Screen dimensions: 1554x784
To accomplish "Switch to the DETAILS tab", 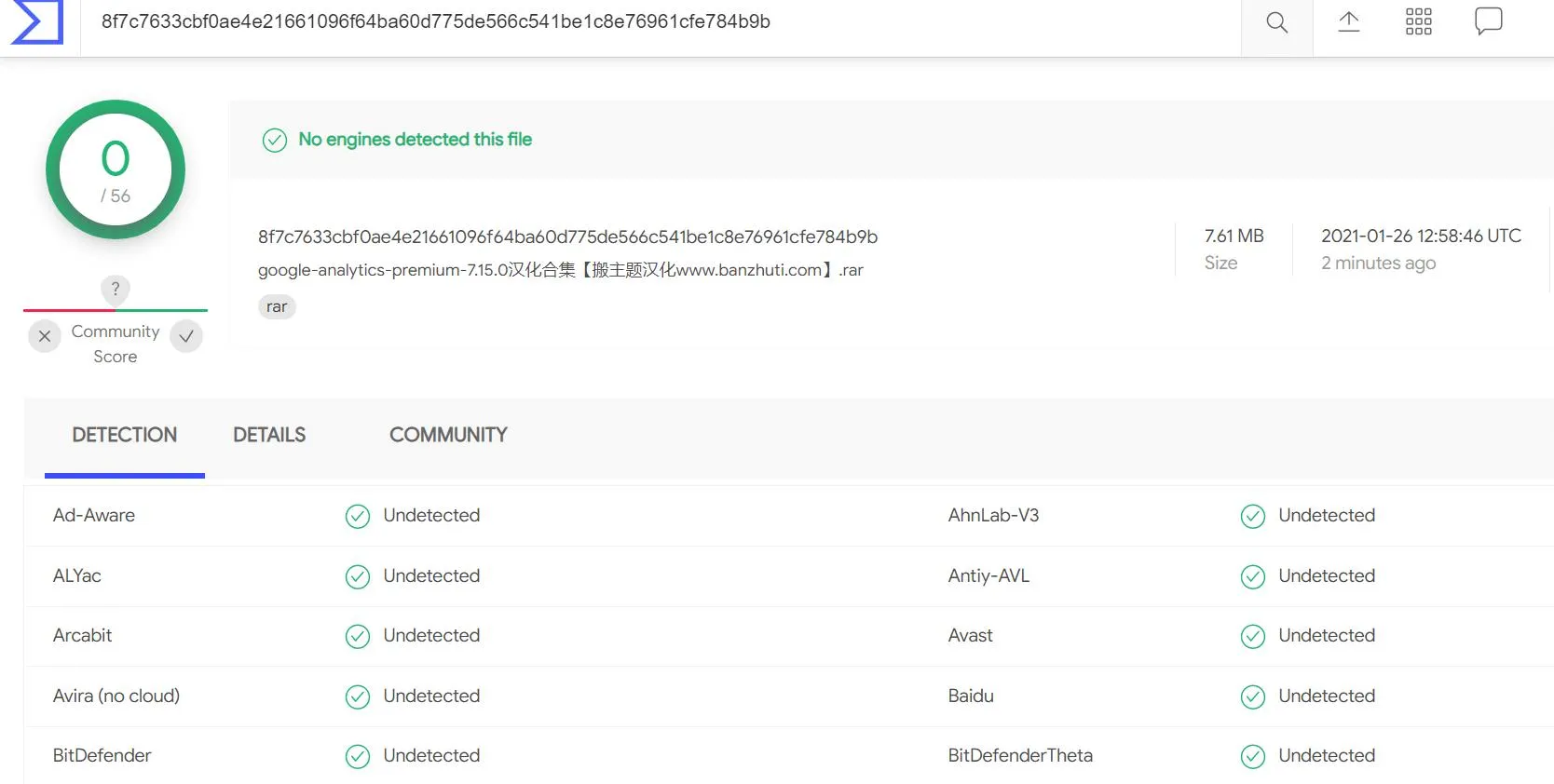I will (269, 435).
